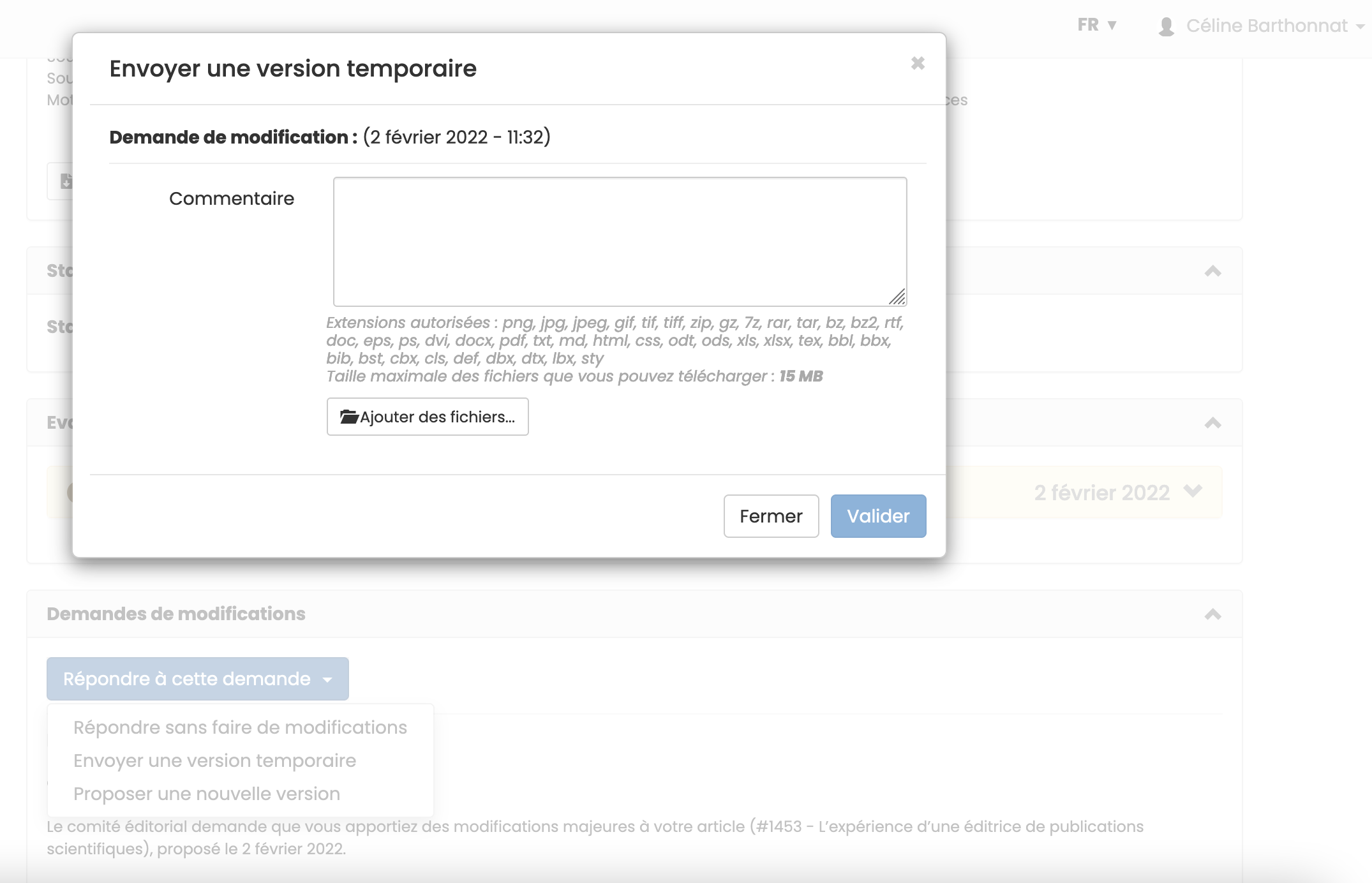The width and height of the screenshot is (1372, 883).
Task: Click the caret on 'Répondre à cette demande'
Action: pos(328,679)
